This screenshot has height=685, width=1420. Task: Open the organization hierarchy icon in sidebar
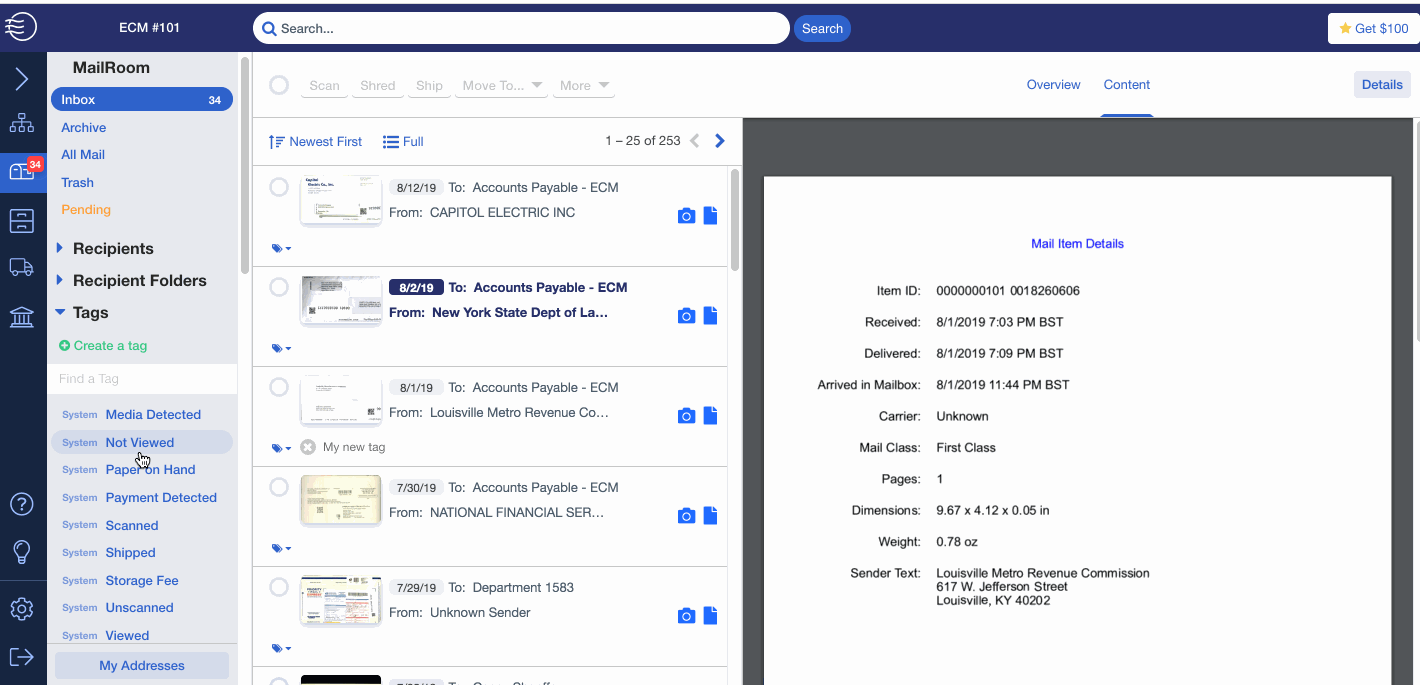click(21, 124)
